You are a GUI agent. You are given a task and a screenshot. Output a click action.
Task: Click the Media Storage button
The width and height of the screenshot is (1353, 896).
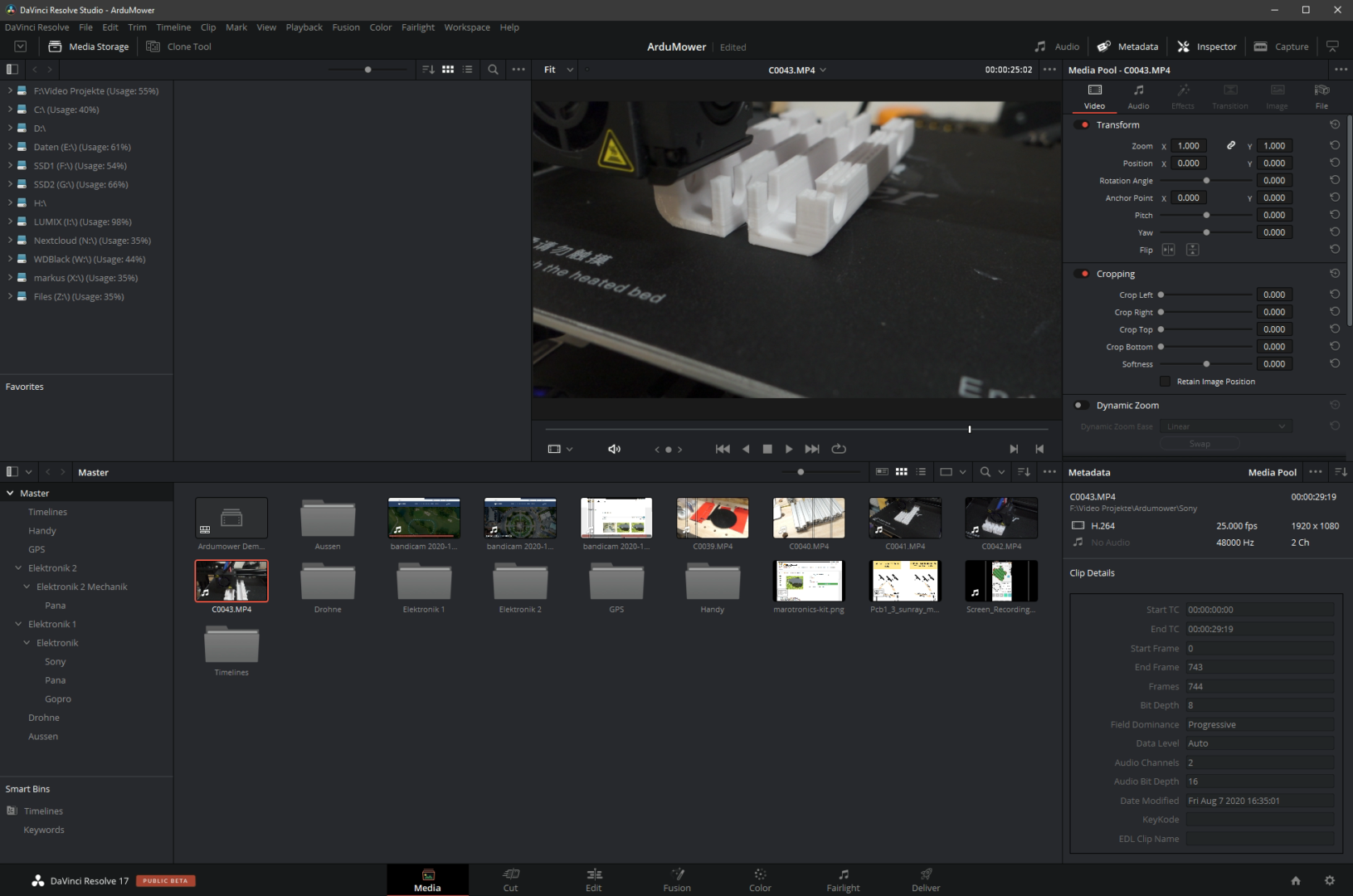(x=89, y=46)
